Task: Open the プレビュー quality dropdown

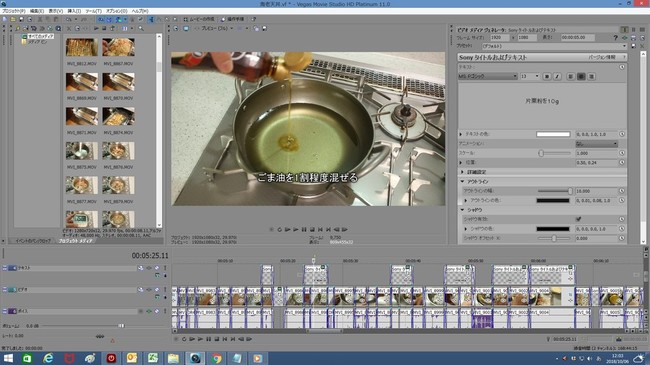Action: (x=216, y=29)
